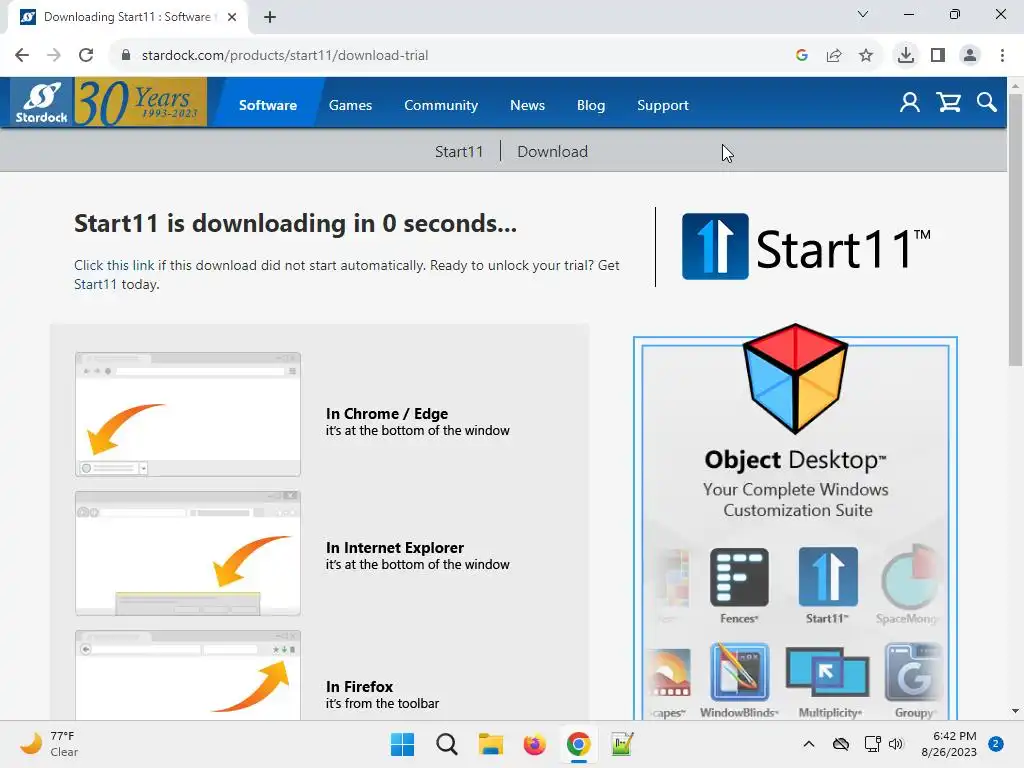This screenshot has height=768, width=1024.
Task: Open the tab search dropdown arrow
Action: 863,14
